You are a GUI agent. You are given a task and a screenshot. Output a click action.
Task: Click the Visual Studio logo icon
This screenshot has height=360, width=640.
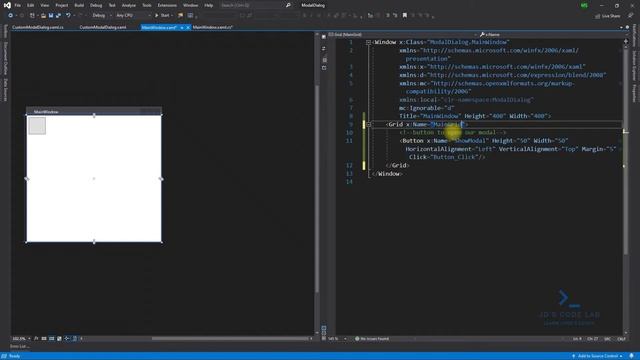tap(7, 5)
